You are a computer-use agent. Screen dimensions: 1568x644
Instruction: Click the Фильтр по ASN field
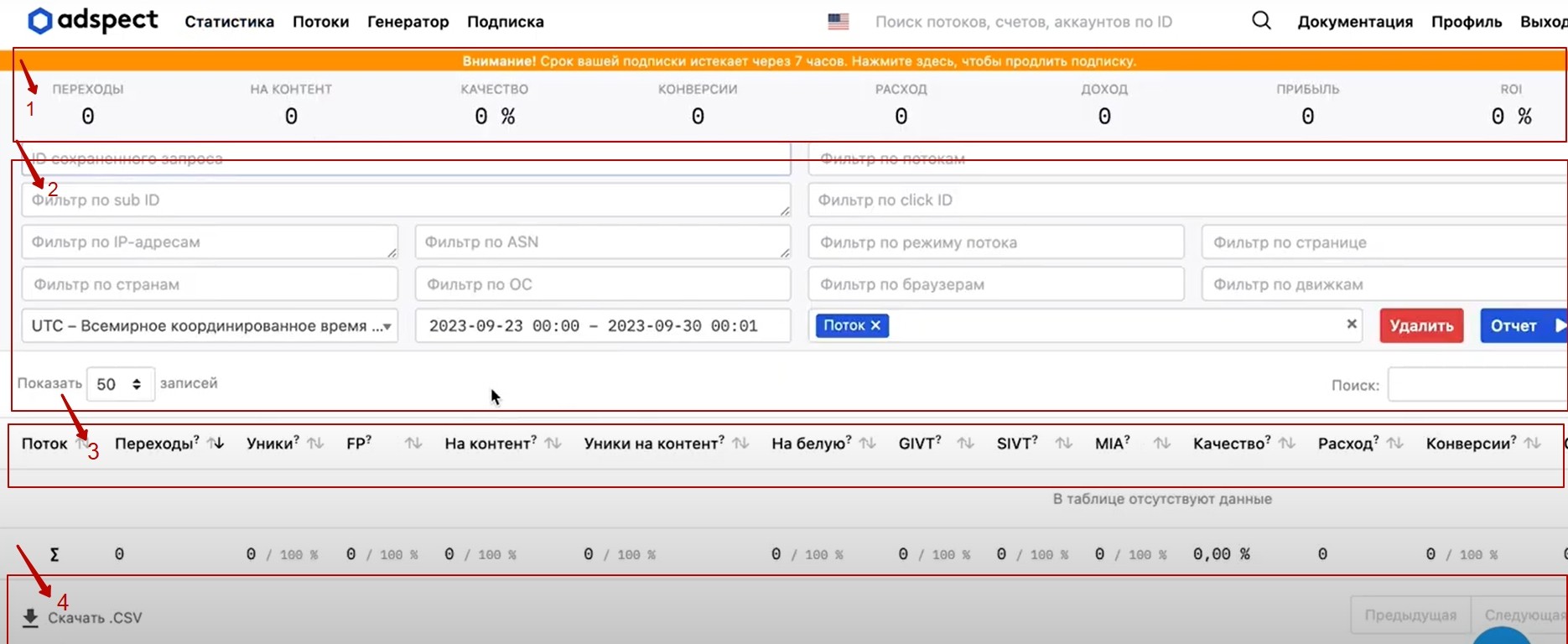[x=603, y=242]
